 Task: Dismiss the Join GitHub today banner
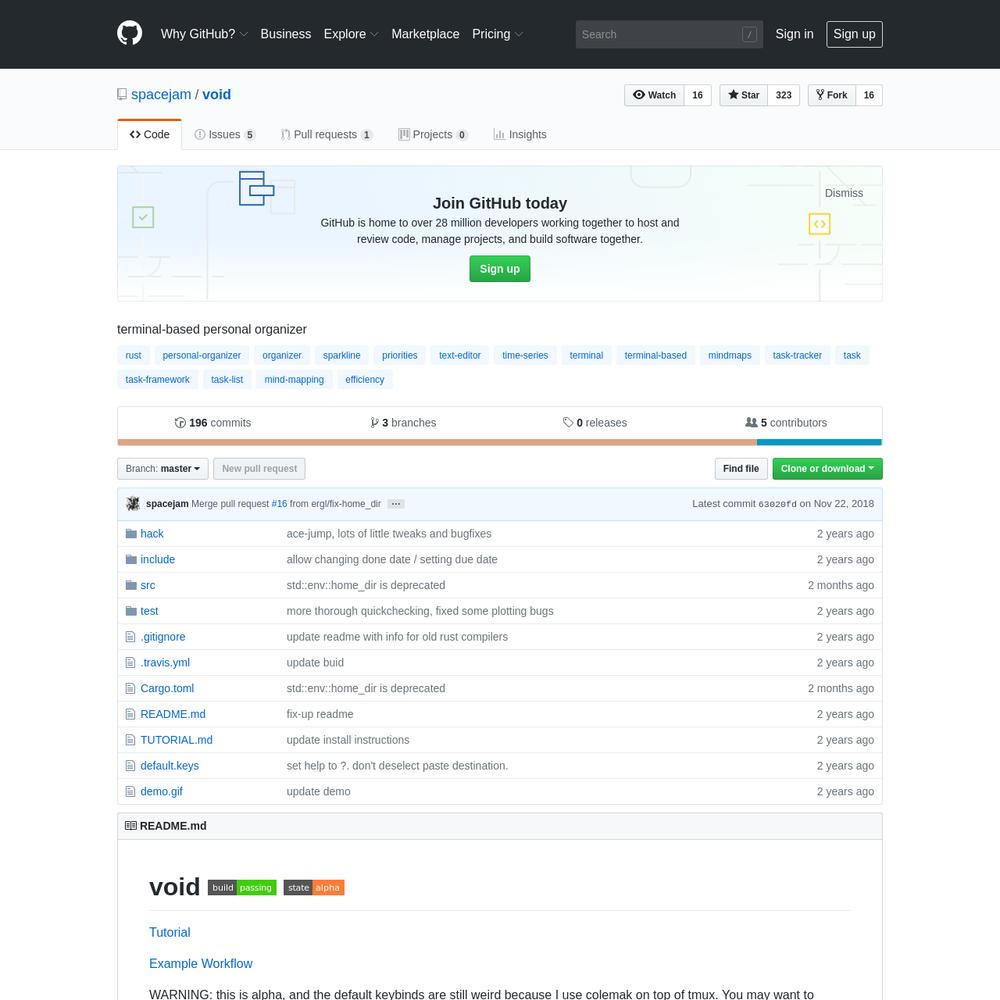click(x=844, y=193)
